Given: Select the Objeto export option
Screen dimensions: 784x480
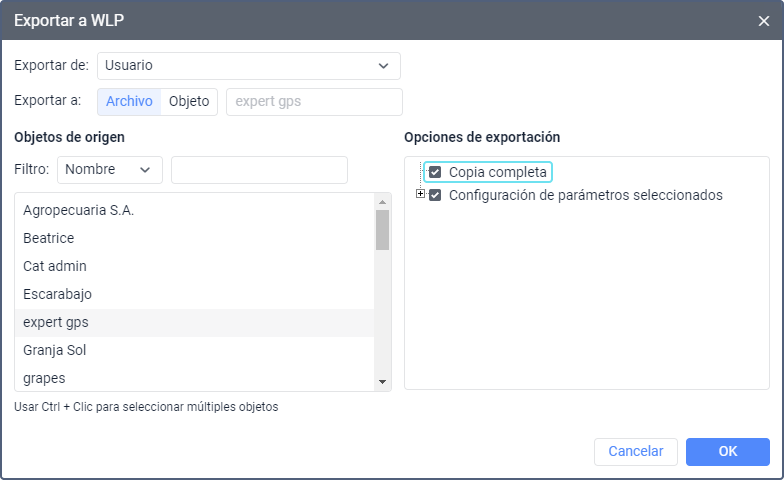Looking at the screenshot, I should pyautogui.click(x=189, y=101).
